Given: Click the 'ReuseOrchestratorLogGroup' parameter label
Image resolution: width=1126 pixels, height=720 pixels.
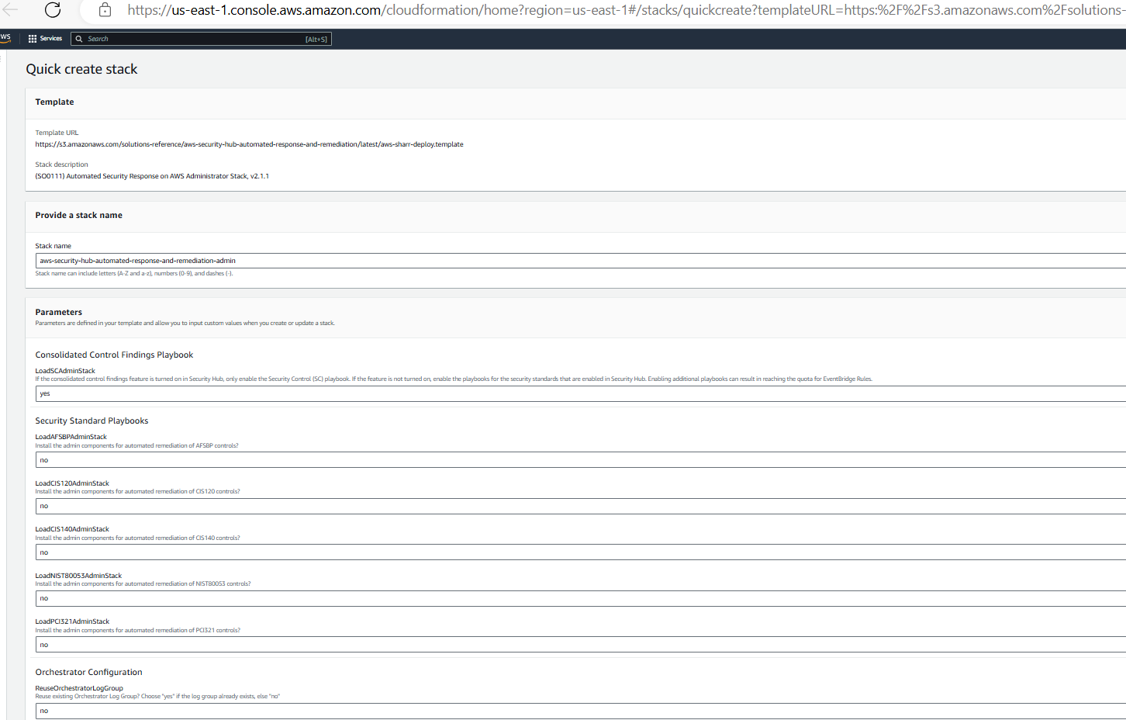Looking at the screenshot, I should point(79,688).
